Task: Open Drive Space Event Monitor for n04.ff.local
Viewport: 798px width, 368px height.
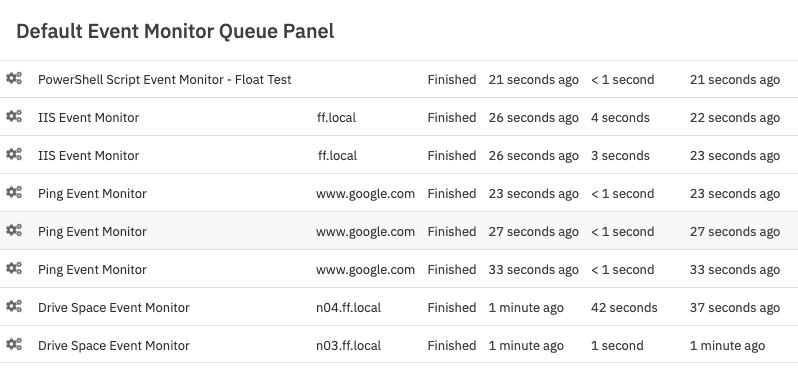Action: 113,308
